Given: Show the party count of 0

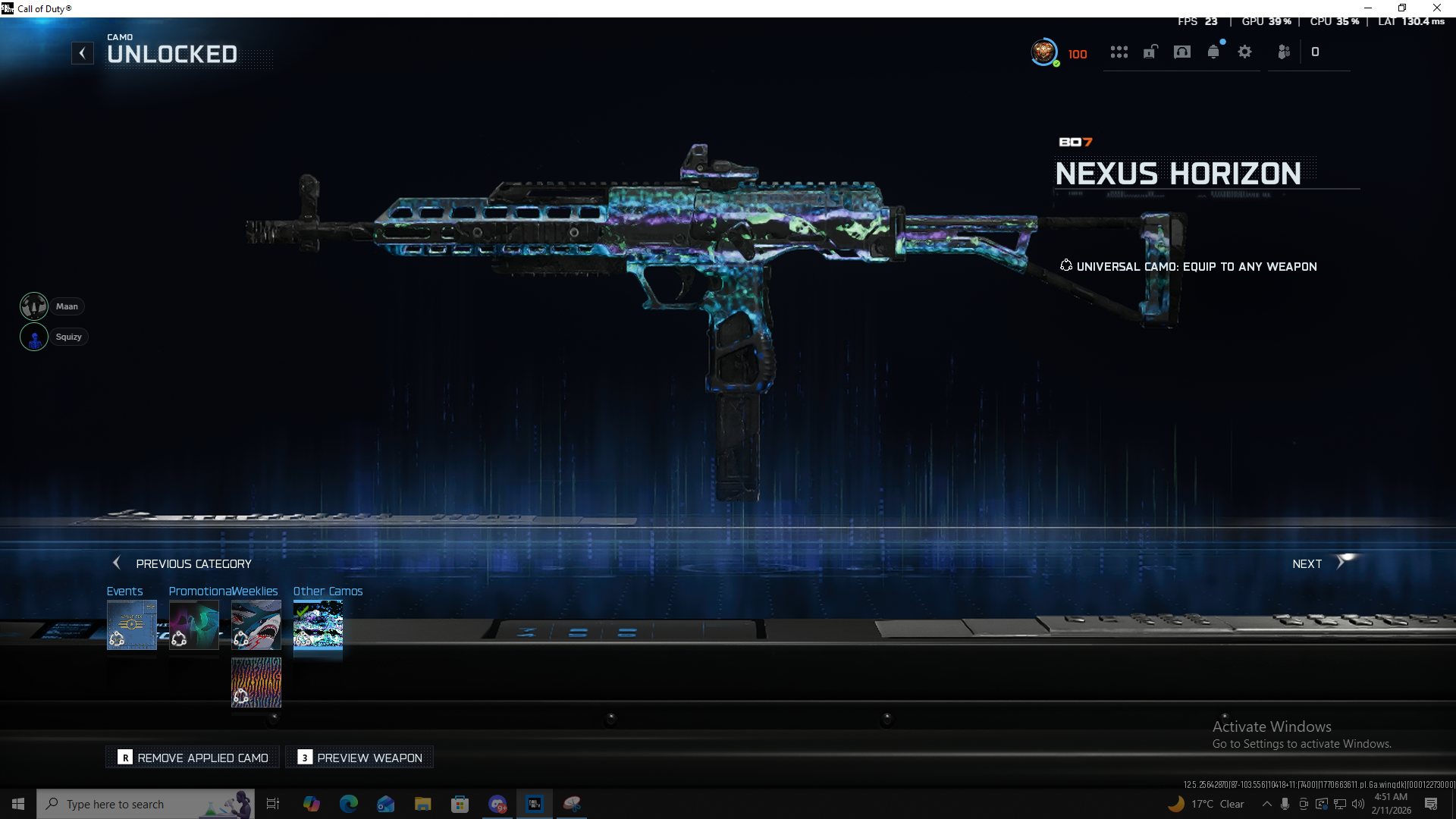Looking at the screenshot, I should point(1316,52).
